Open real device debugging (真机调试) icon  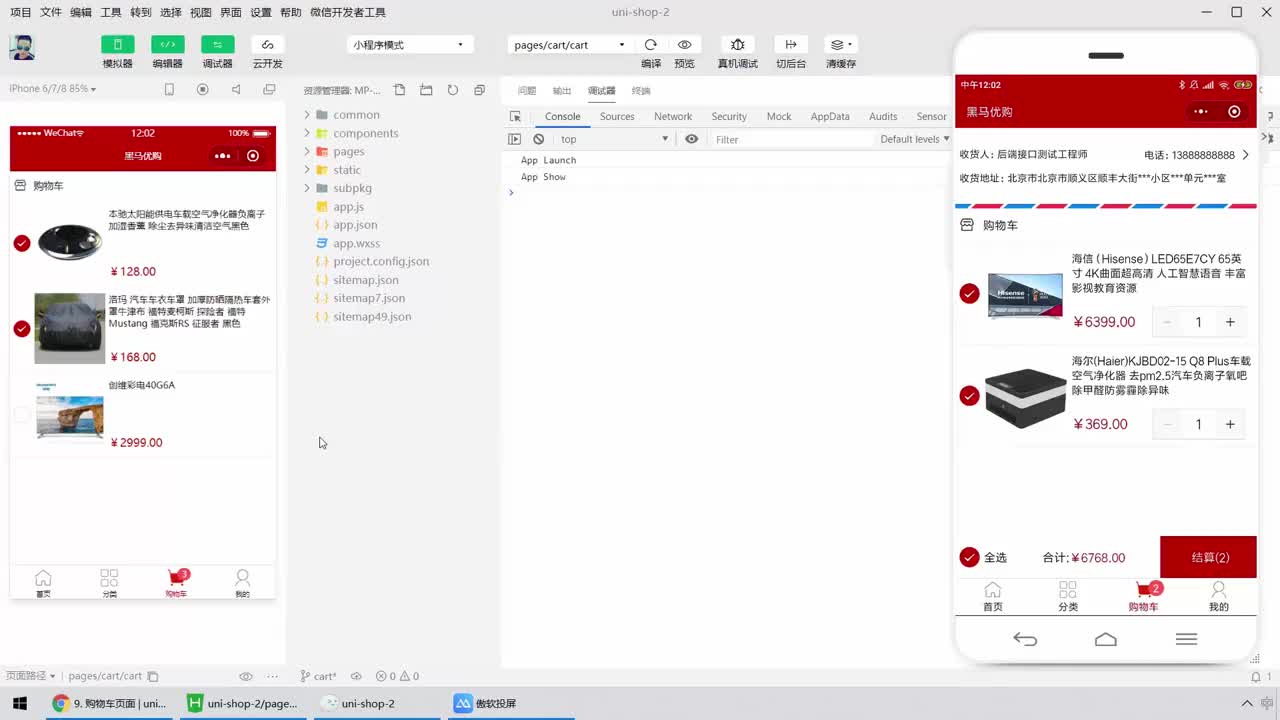(737, 45)
